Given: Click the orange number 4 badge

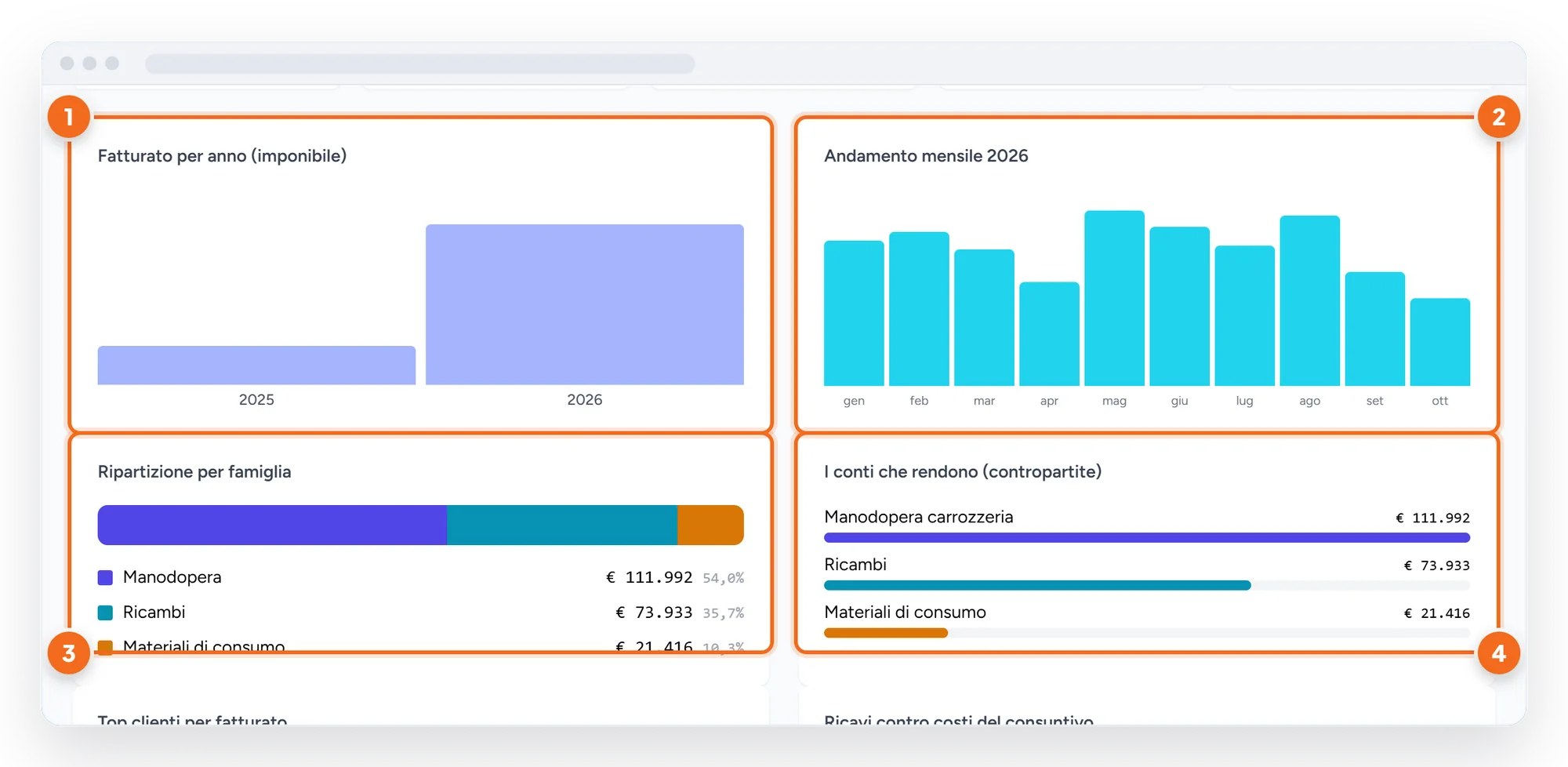Looking at the screenshot, I should pos(1498,653).
